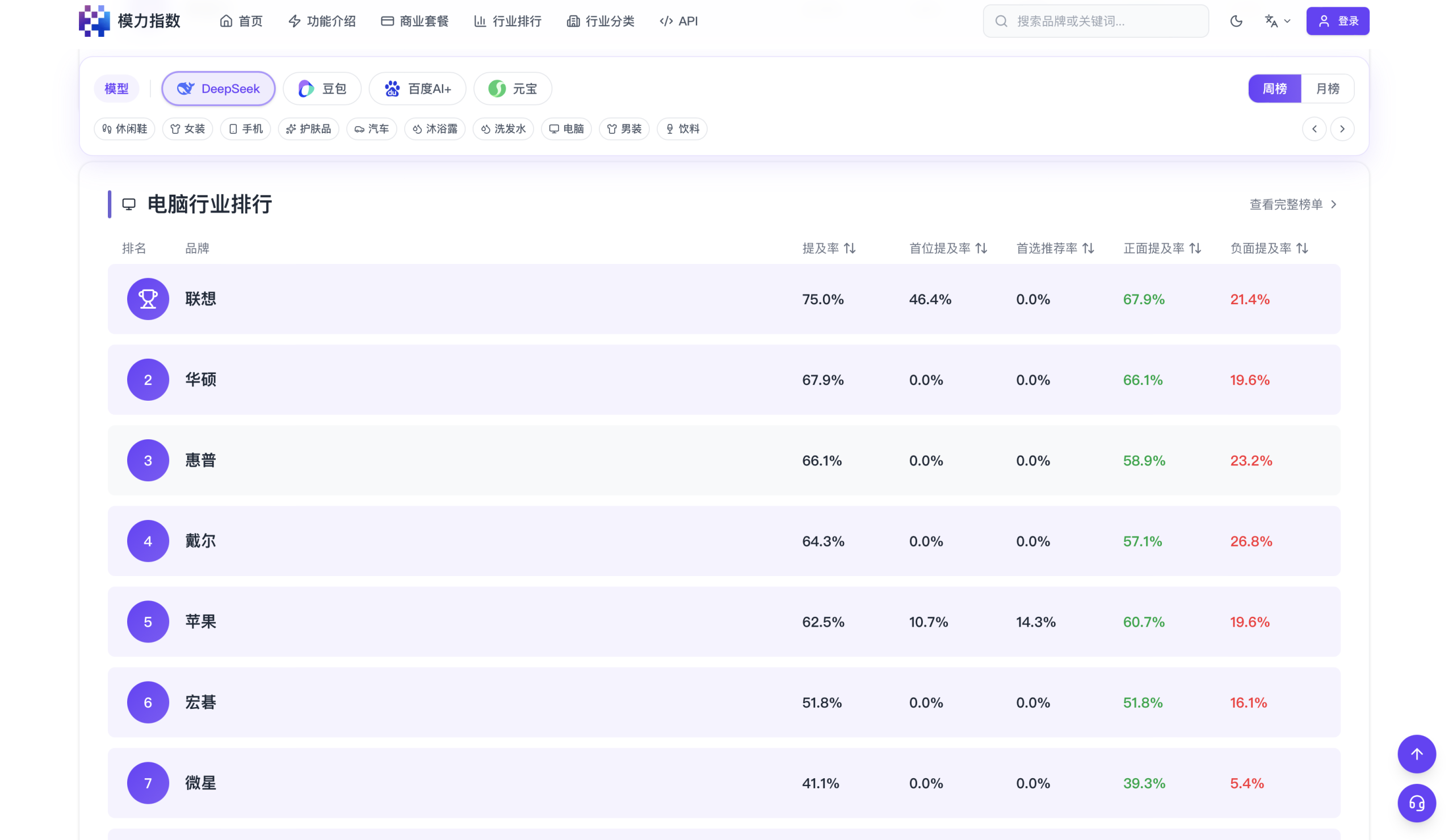Toggle dark mode with the moon icon
This screenshot has width=1453, height=840.
pyautogui.click(x=1236, y=22)
